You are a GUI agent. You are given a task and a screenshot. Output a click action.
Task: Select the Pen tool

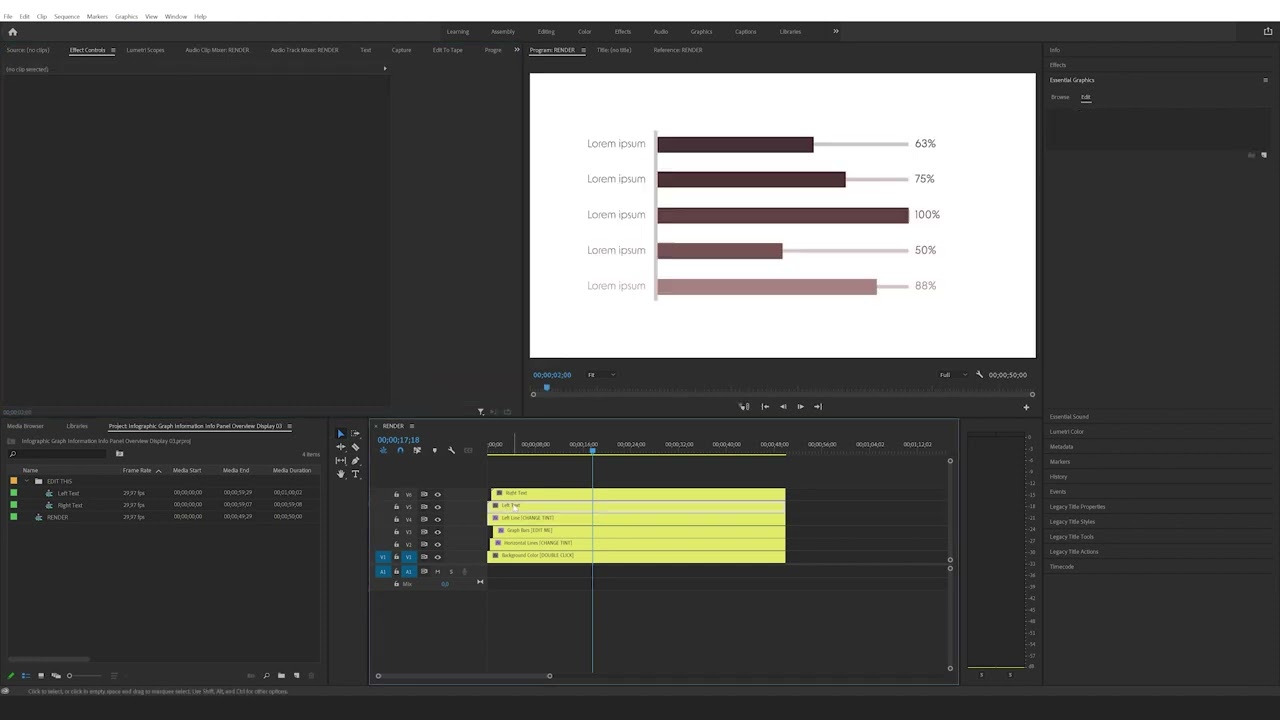pyautogui.click(x=355, y=460)
